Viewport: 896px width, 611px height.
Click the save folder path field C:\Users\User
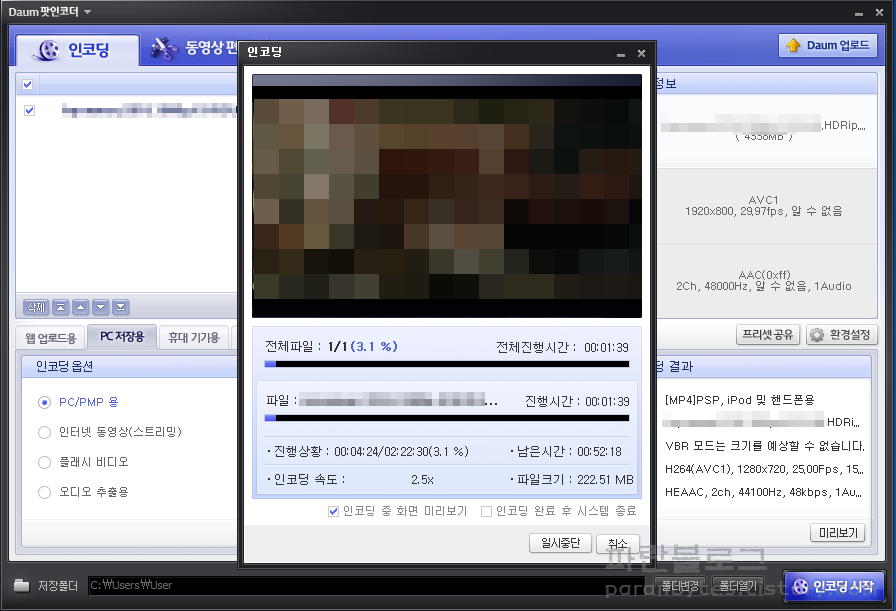pos(366,585)
